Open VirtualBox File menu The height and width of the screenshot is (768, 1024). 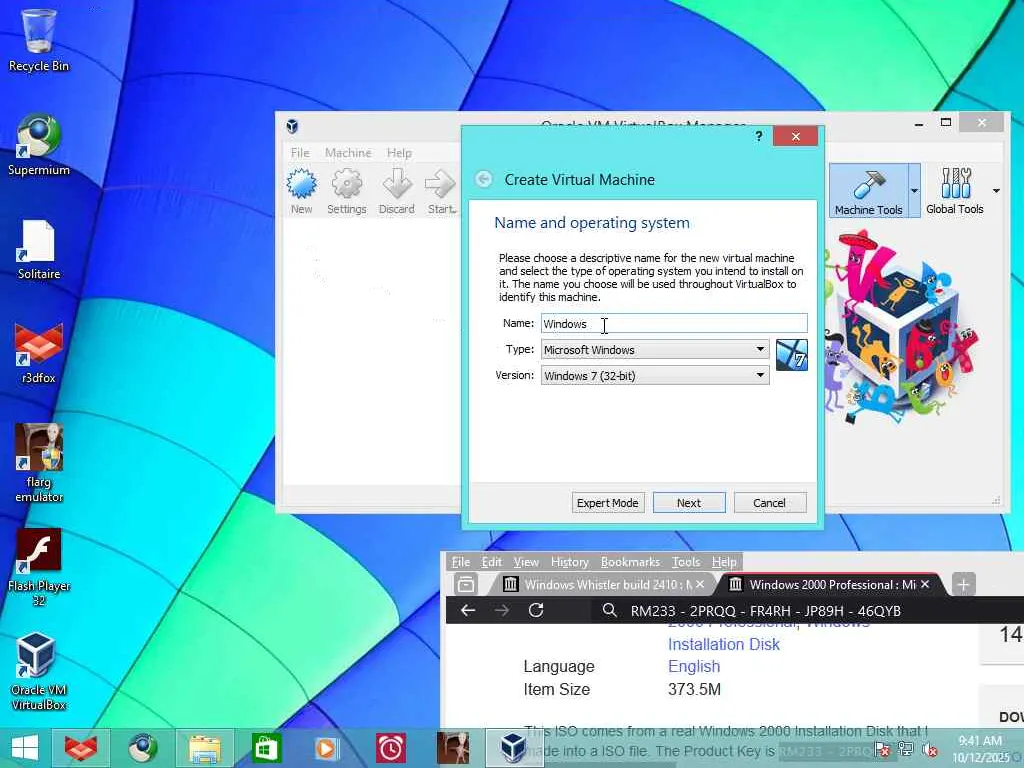[300, 152]
